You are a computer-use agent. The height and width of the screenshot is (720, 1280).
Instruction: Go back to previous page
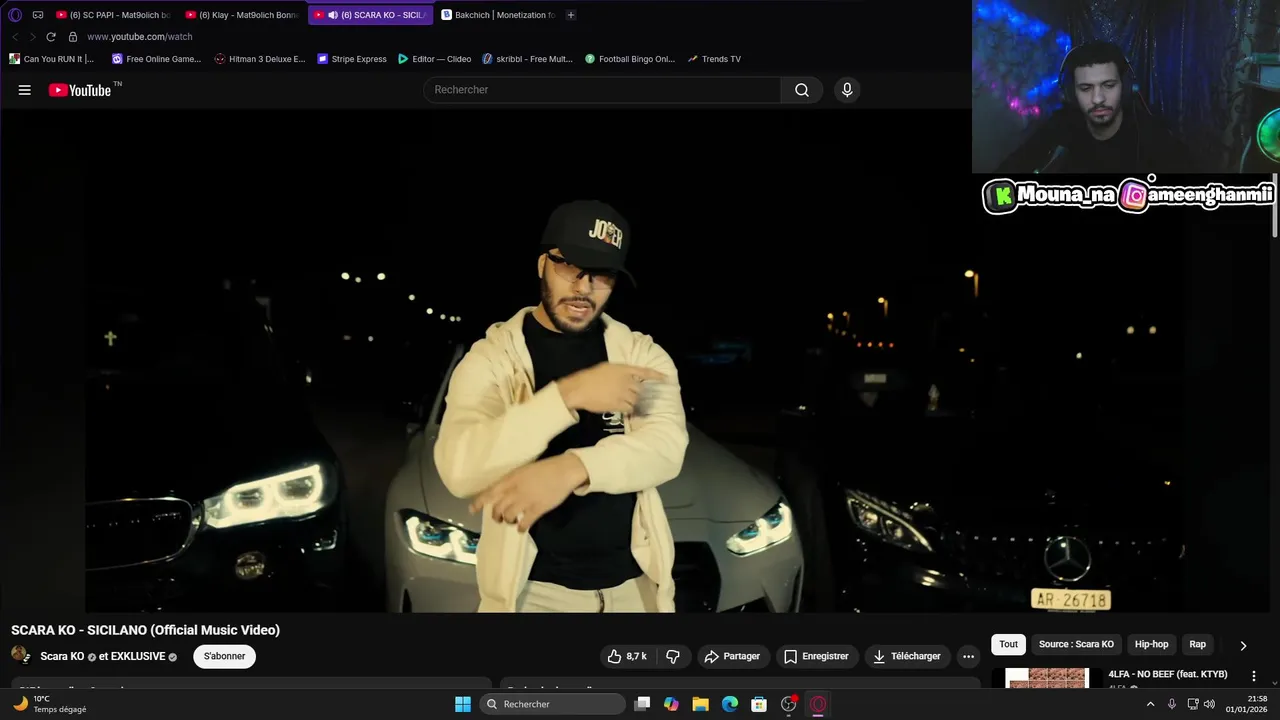tap(15, 37)
